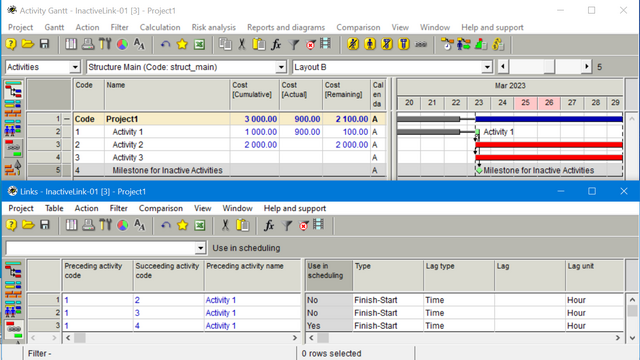Viewport: 640px width, 360px height.
Task: Open folder icon in Activity Gantt toolbar
Action: tap(28, 44)
